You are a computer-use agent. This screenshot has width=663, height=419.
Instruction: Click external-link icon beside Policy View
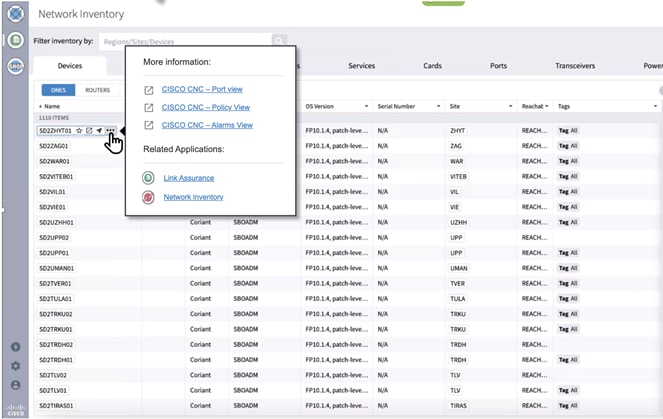coord(149,108)
